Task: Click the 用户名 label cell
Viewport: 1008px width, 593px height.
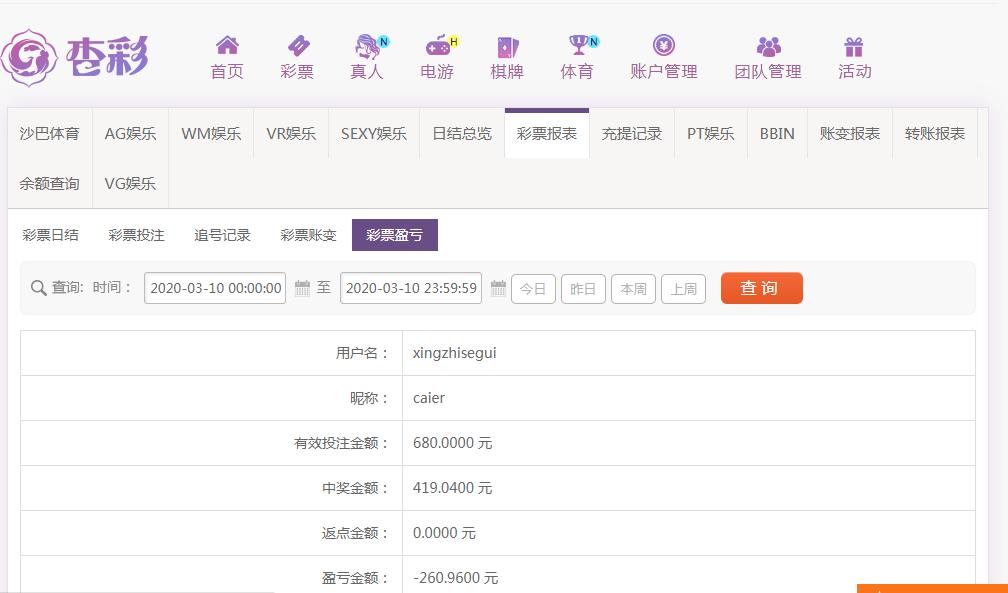Action: [x=212, y=353]
